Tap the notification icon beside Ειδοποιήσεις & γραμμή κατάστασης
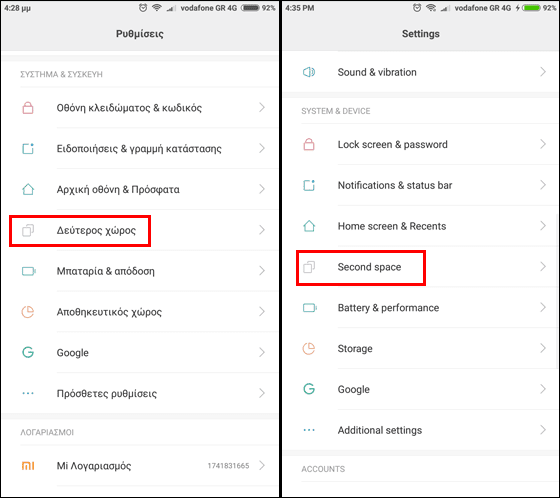The image size is (560, 498). coord(28,148)
